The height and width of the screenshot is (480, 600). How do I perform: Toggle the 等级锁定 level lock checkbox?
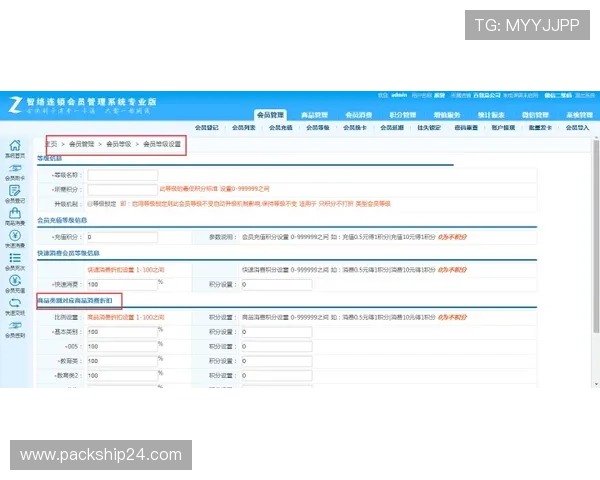coord(90,204)
